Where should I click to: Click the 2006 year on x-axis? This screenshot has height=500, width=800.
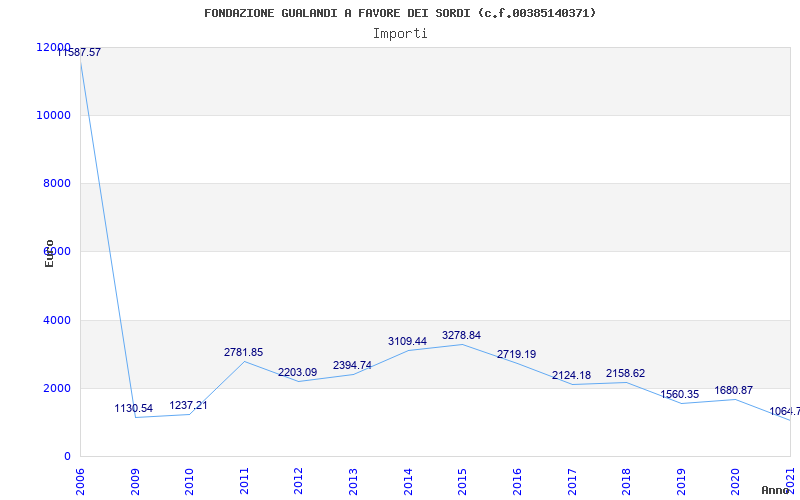point(81,479)
